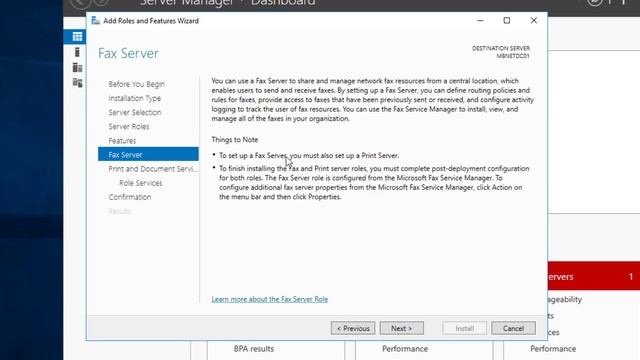Click the Manageability entry in Server Manager
The image size is (640, 360).
click(565, 299)
